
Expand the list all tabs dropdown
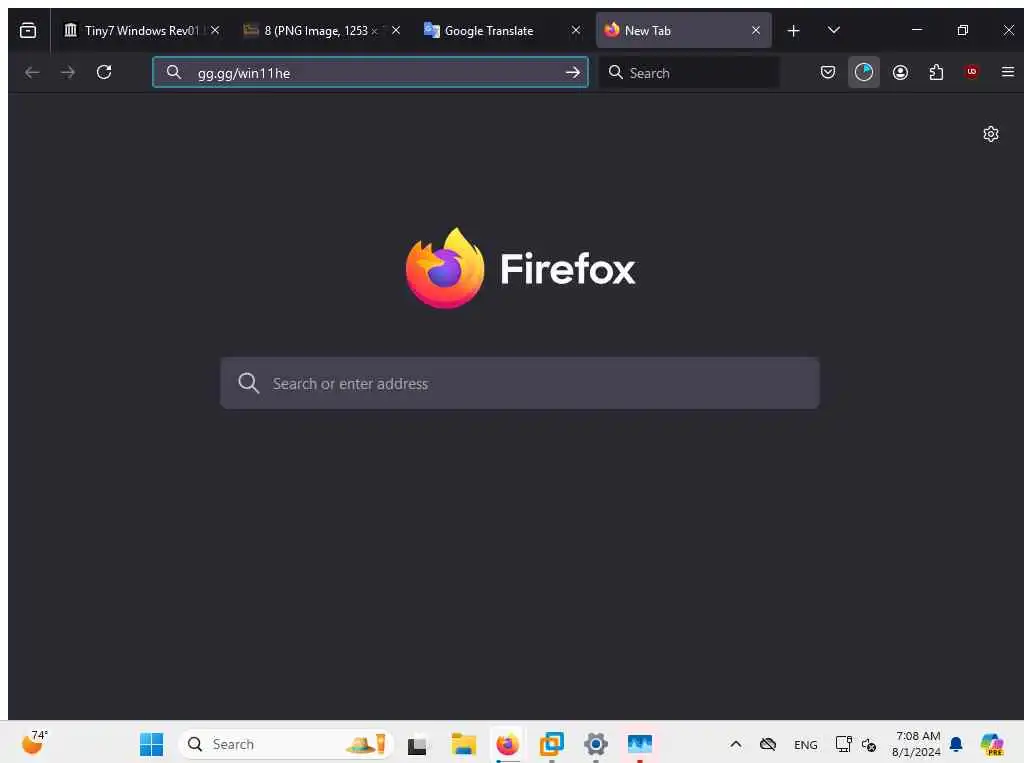point(833,30)
